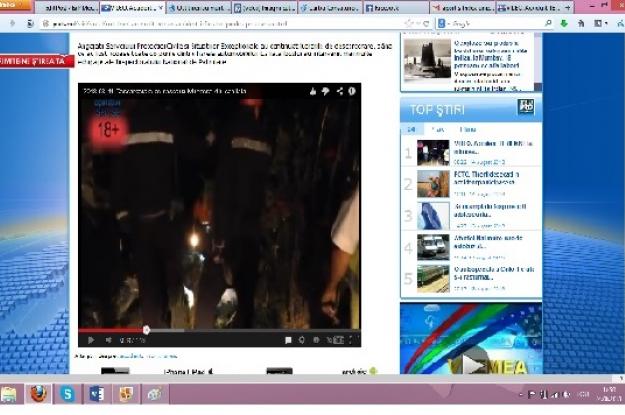The image size is (625, 415).
Task: Click train thumbnail of news story 5
Action: point(433,279)
